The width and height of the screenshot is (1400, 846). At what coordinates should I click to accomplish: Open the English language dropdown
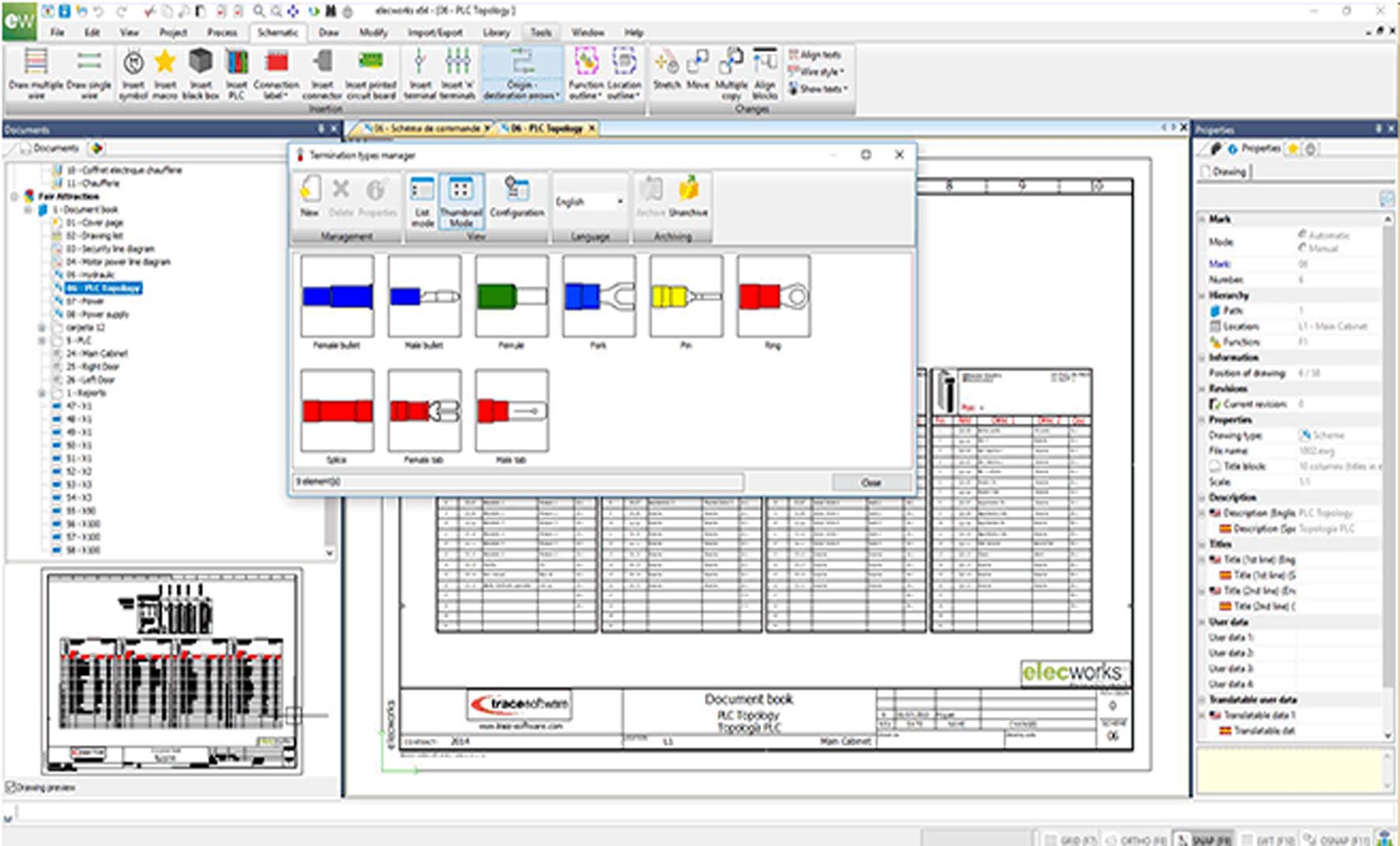click(x=619, y=202)
